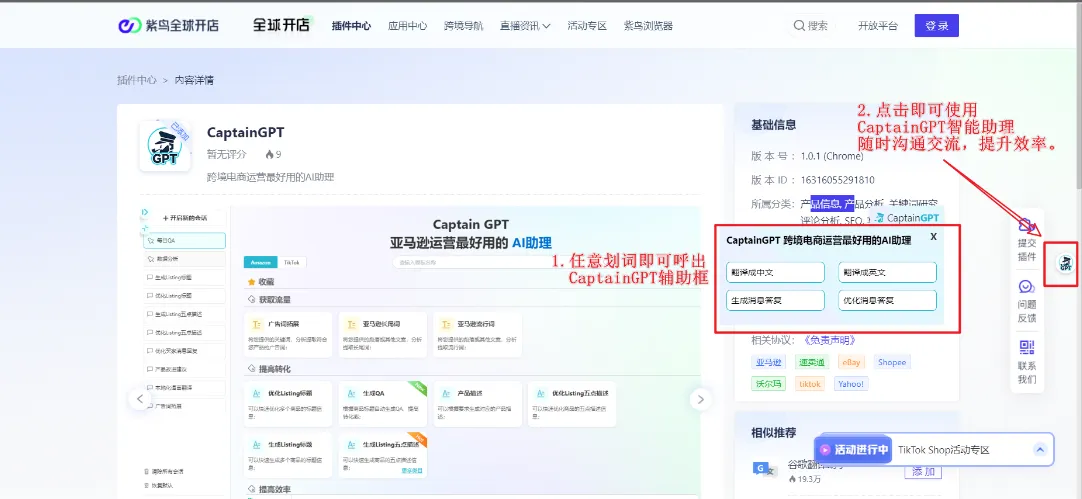The width and height of the screenshot is (1082, 499).
Task: Open the 开放平台 link
Action: click(x=878, y=26)
